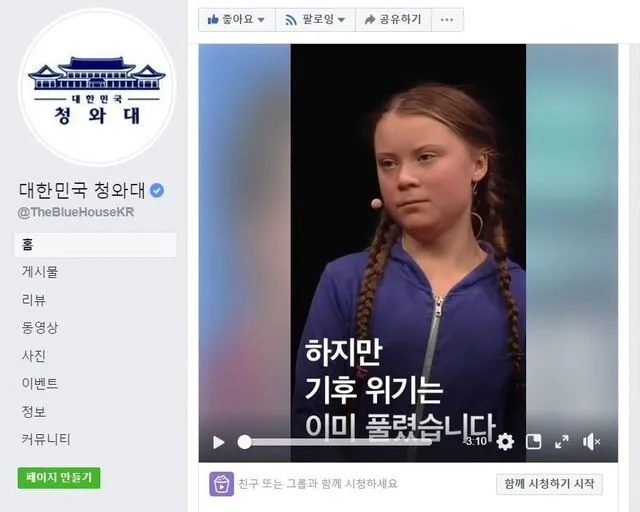Start watch party with 함께 시청하기 시작
This screenshot has height=512, width=640.
point(549,484)
